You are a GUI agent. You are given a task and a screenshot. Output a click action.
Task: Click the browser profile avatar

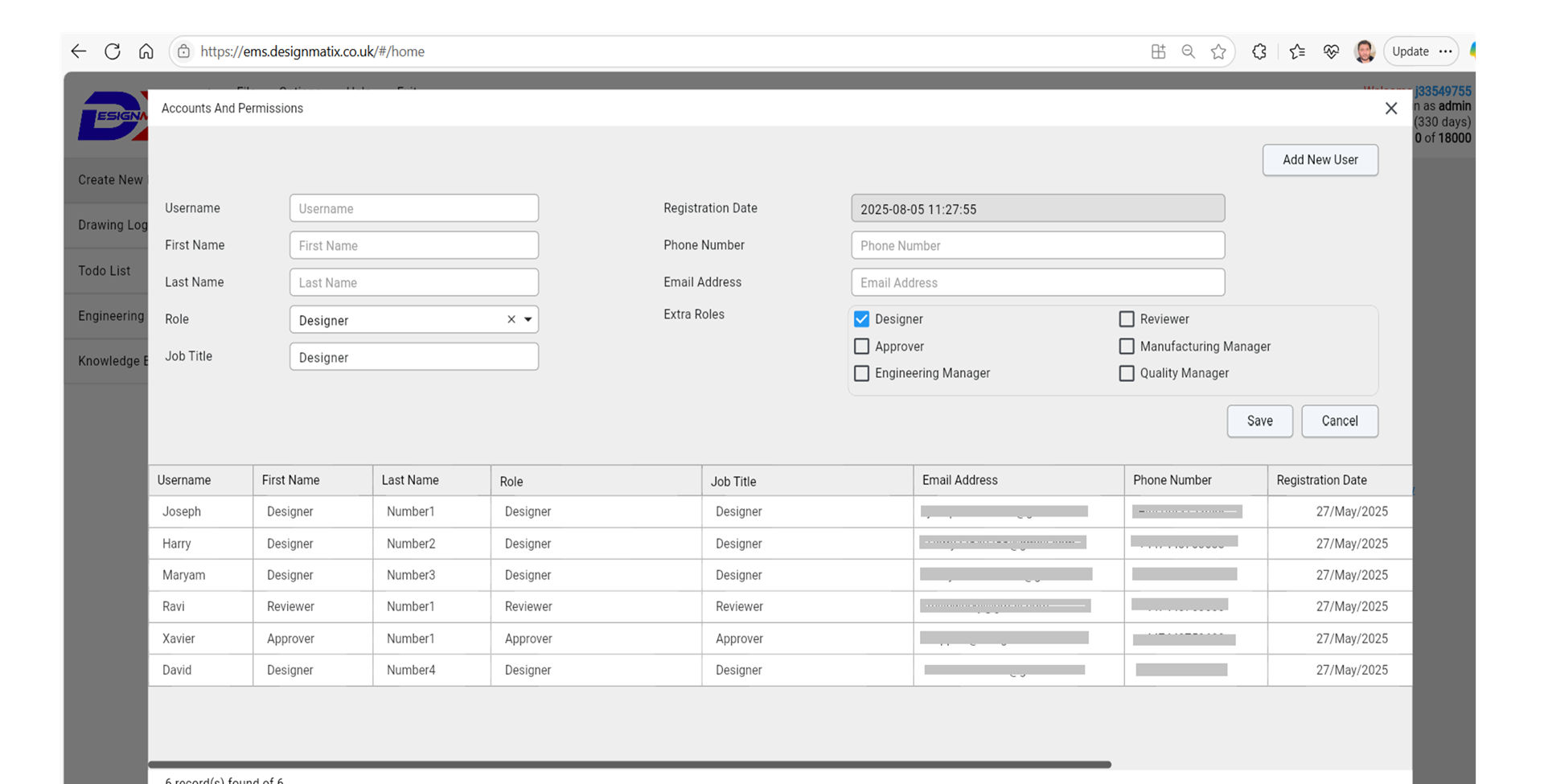[x=1364, y=51]
